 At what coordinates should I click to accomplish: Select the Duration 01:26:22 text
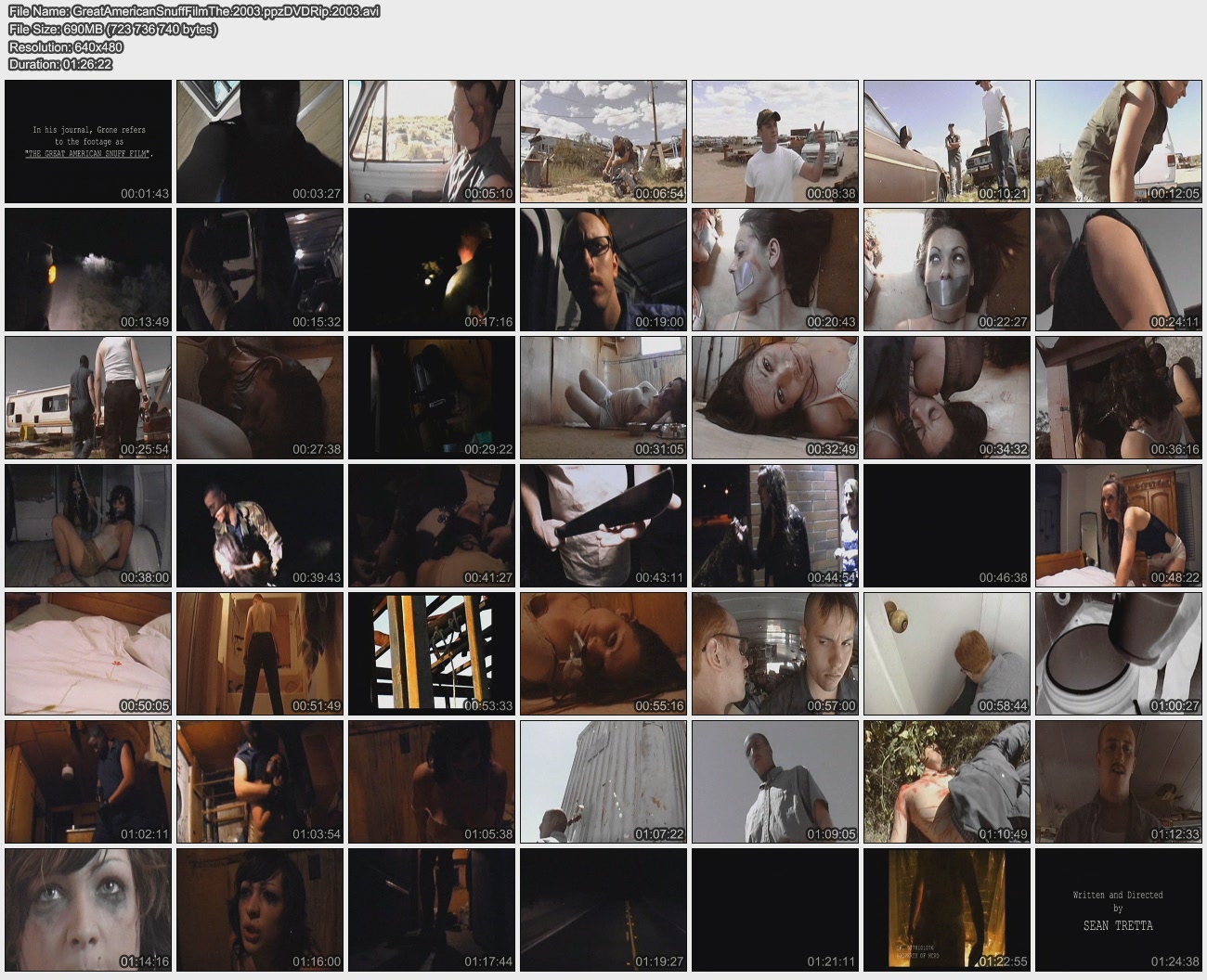[x=60, y=64]
